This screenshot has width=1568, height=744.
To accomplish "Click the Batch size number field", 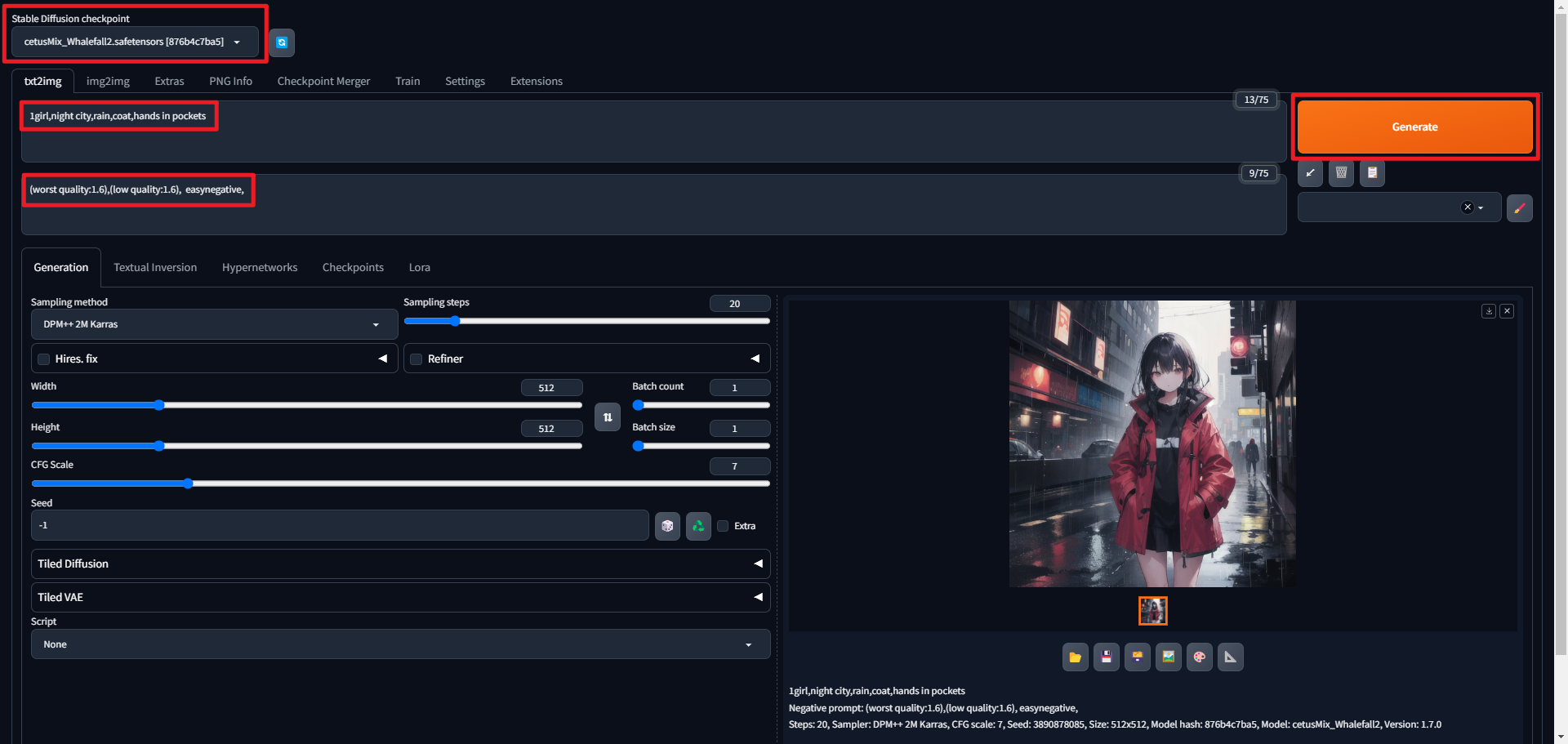I will pos(739,429).
